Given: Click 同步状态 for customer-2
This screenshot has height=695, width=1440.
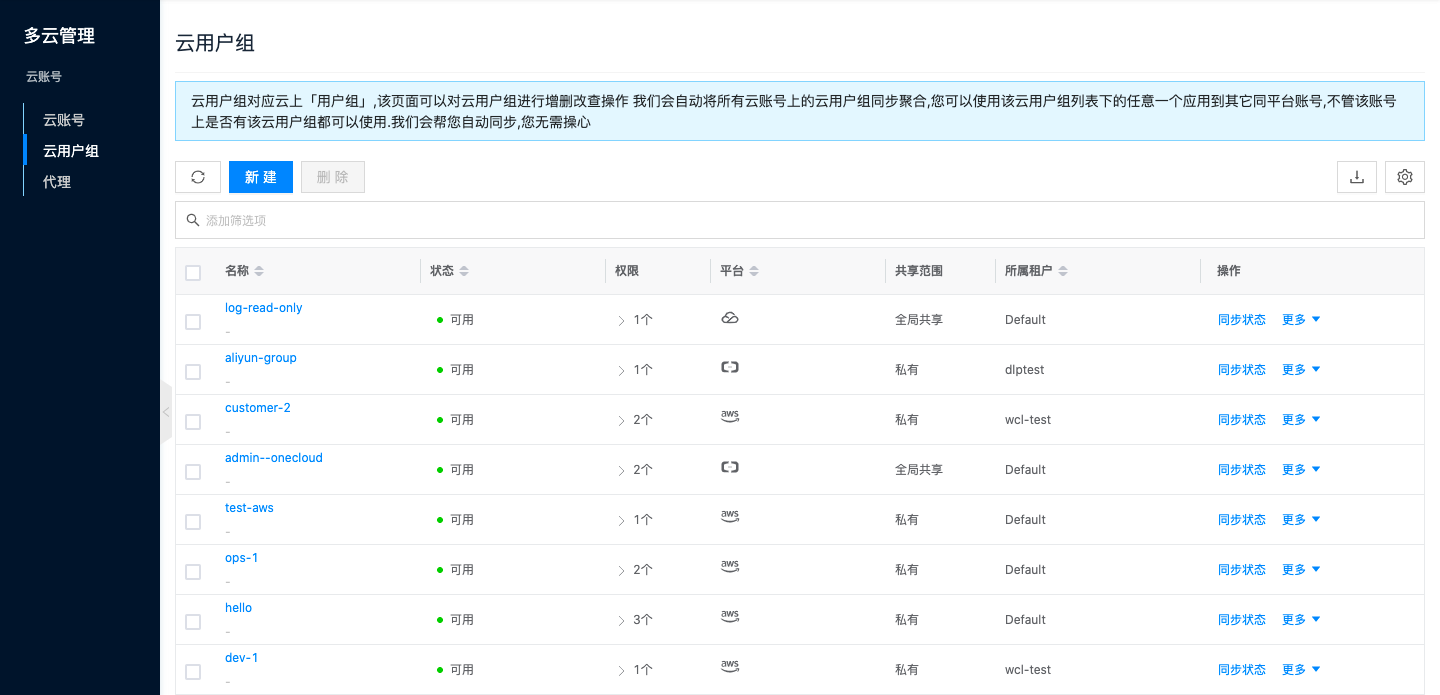Looking at the screenshot, I should (x=1242, y=420).
